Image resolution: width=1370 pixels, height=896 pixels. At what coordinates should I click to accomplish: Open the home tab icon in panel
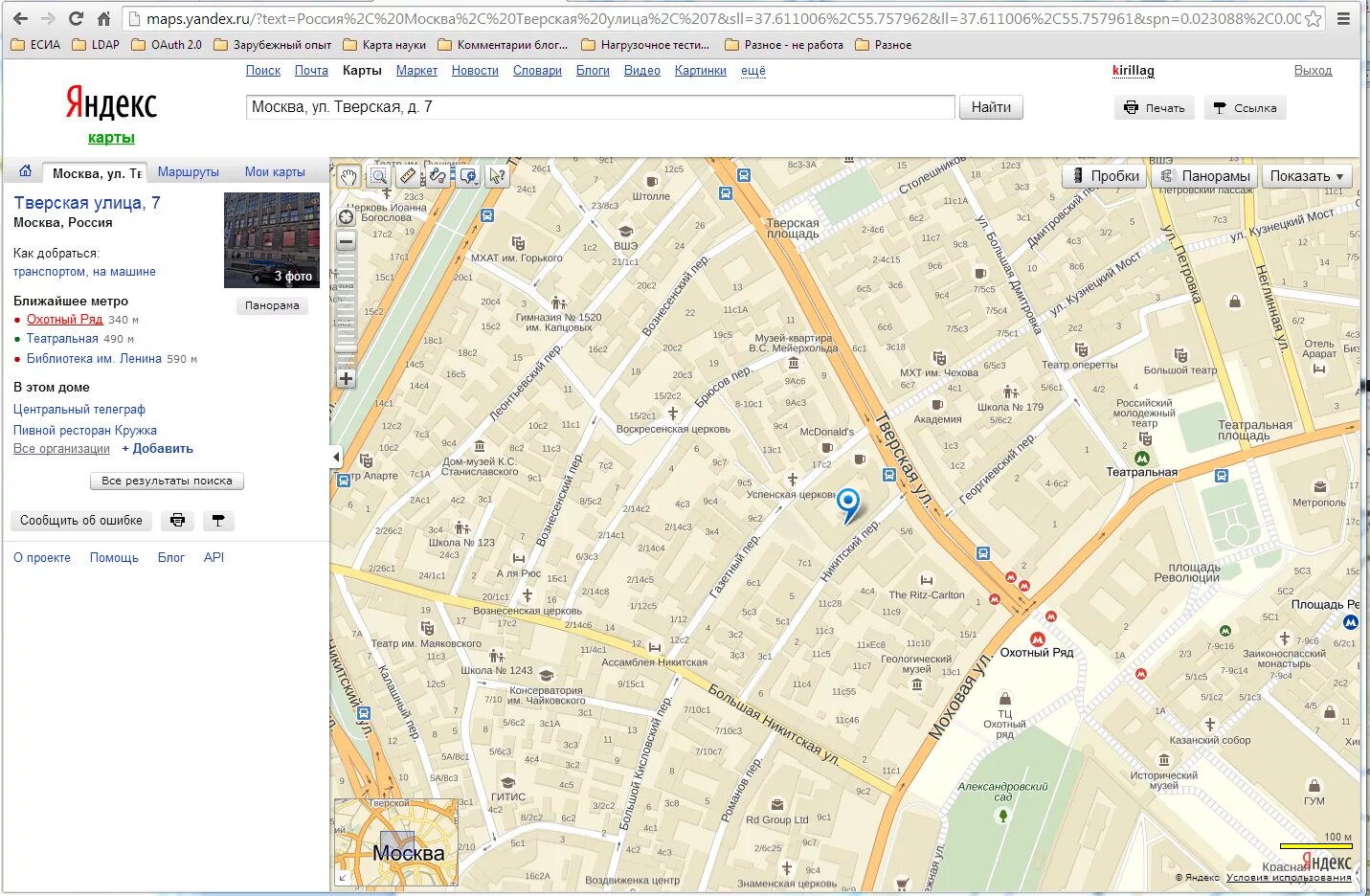(26, 171)
